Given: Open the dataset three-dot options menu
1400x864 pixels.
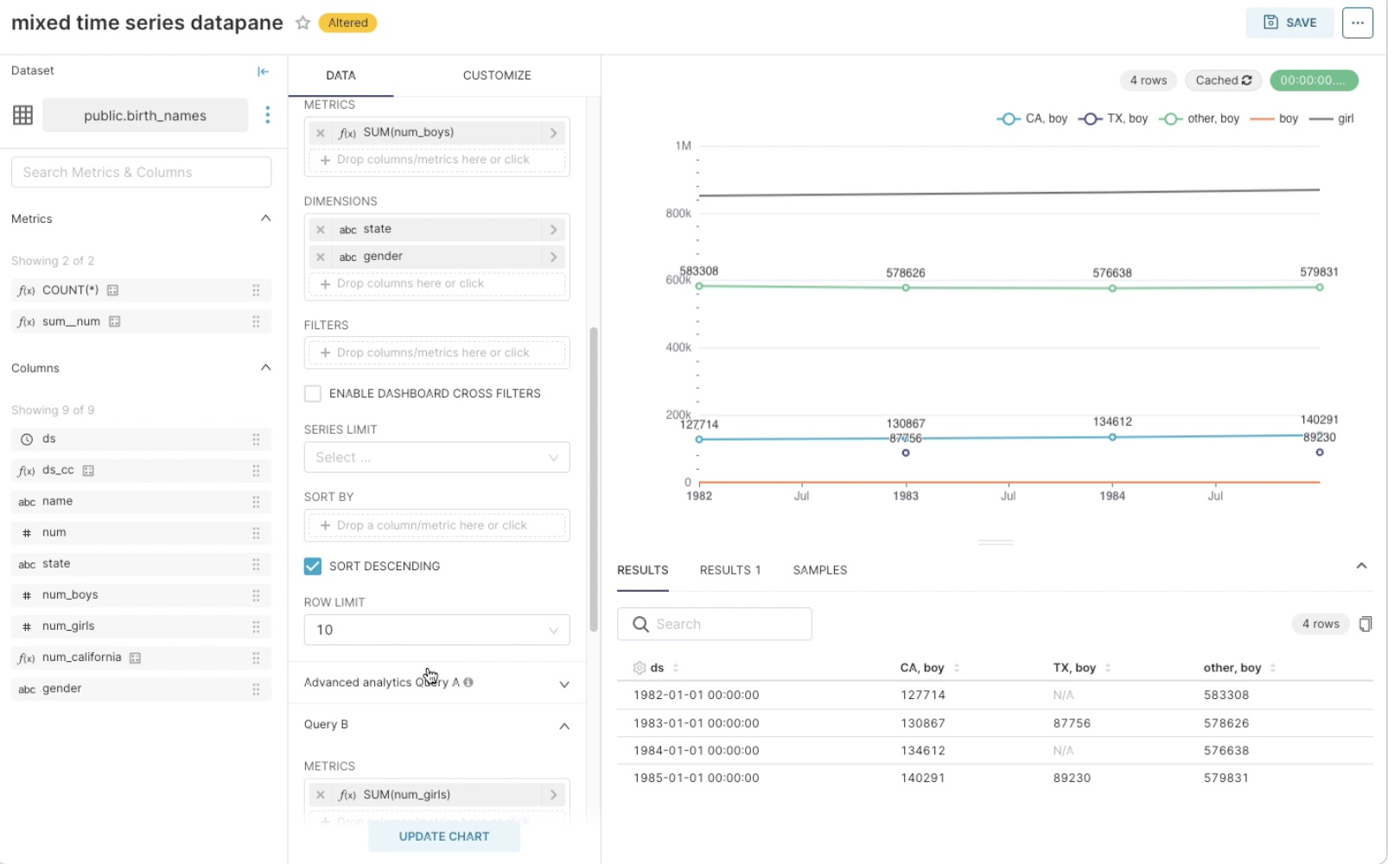Looking at the screenshot, I should (x=267, y=115).
